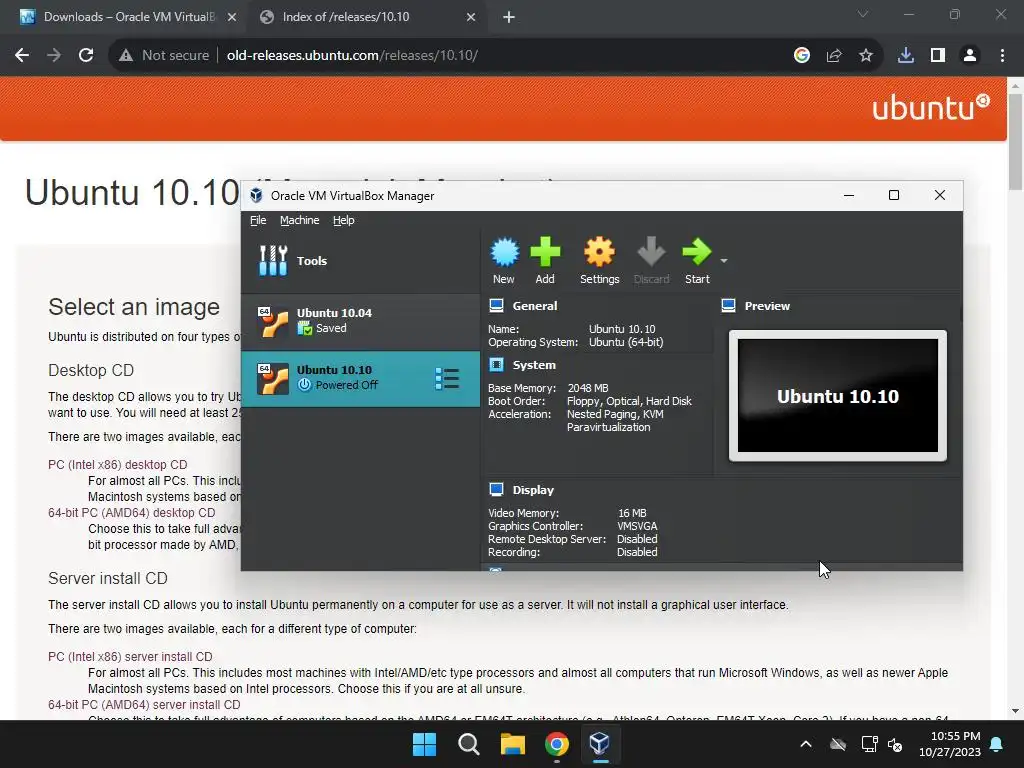Open the Help menu in VirtualBox

(x=344, y=220)
